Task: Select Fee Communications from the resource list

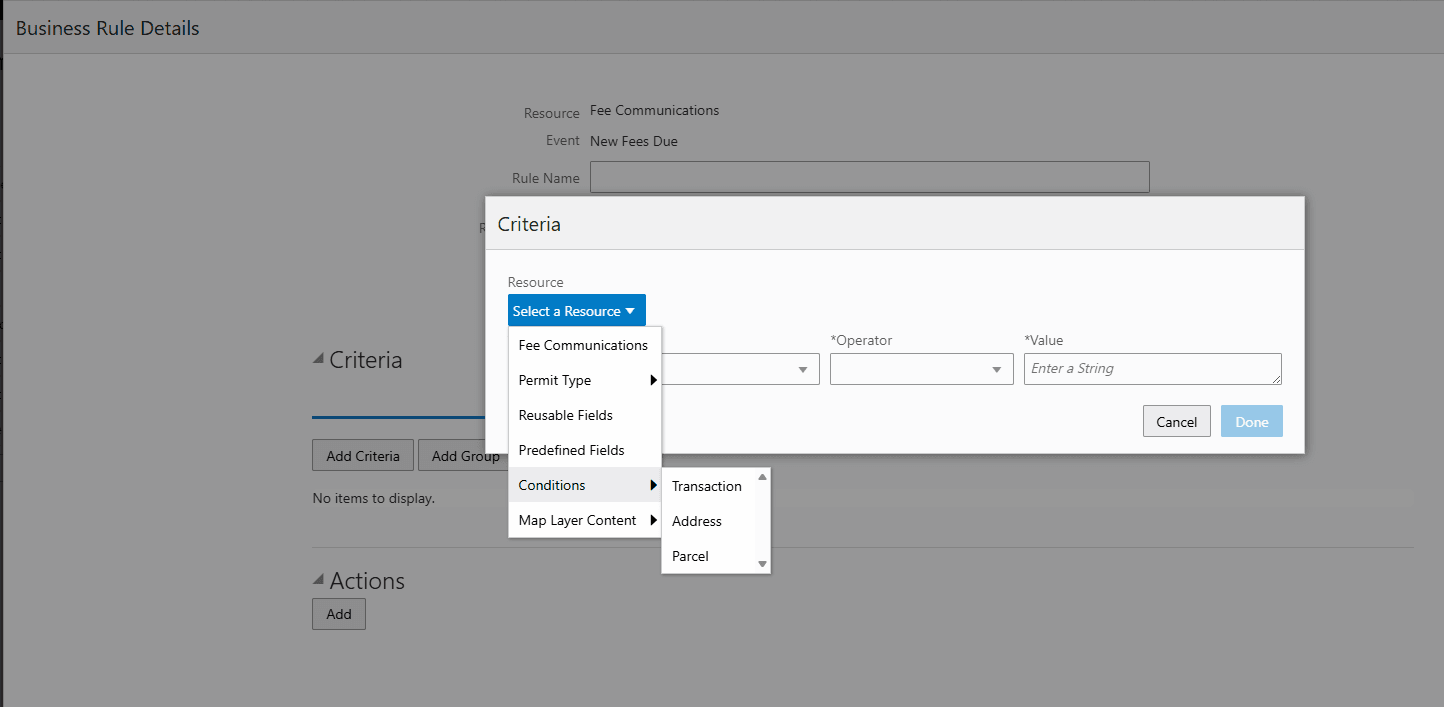Action: click(x=582, y=345)
